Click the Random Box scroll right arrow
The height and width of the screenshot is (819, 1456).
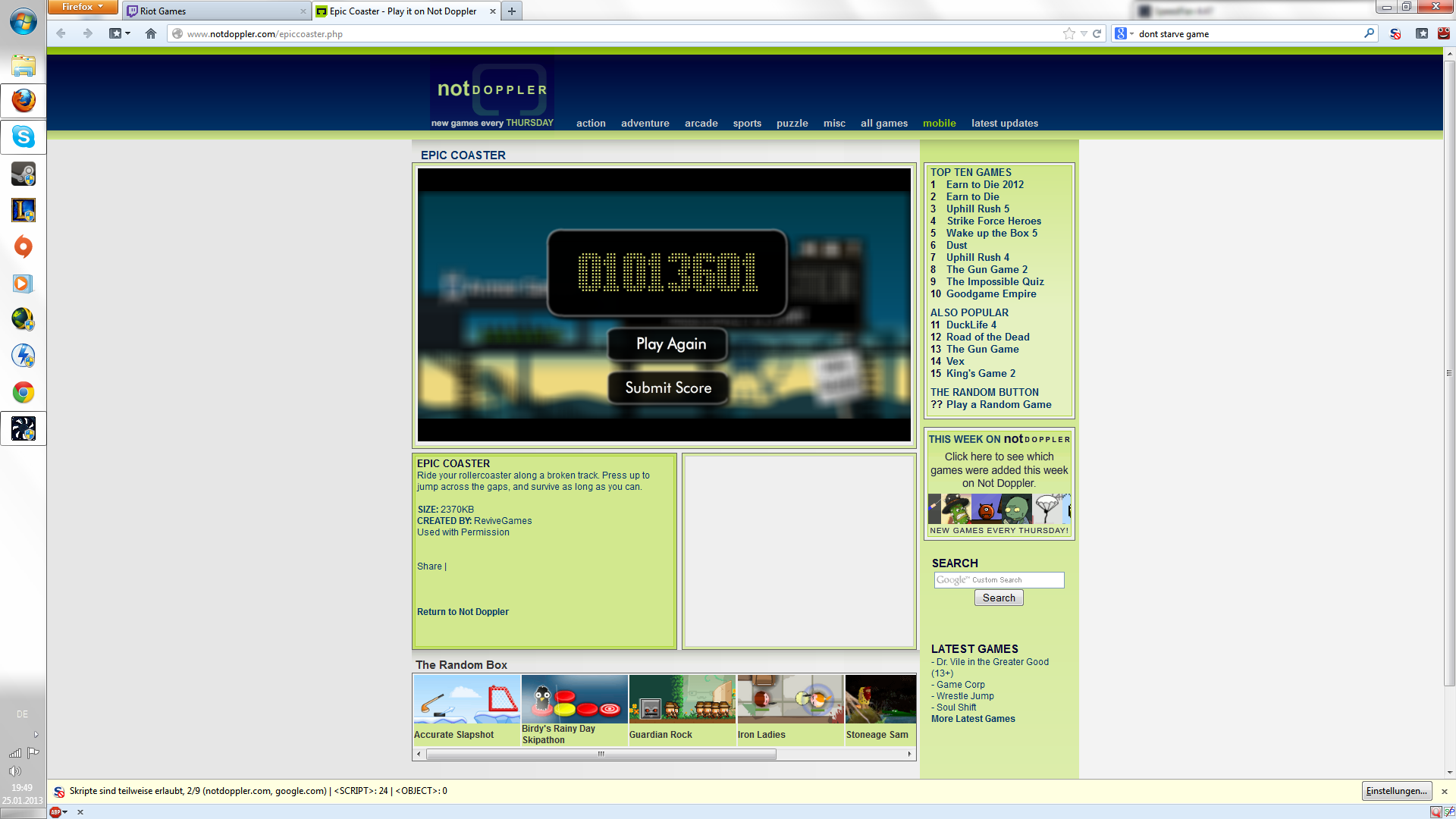click(x=909, y=755)
